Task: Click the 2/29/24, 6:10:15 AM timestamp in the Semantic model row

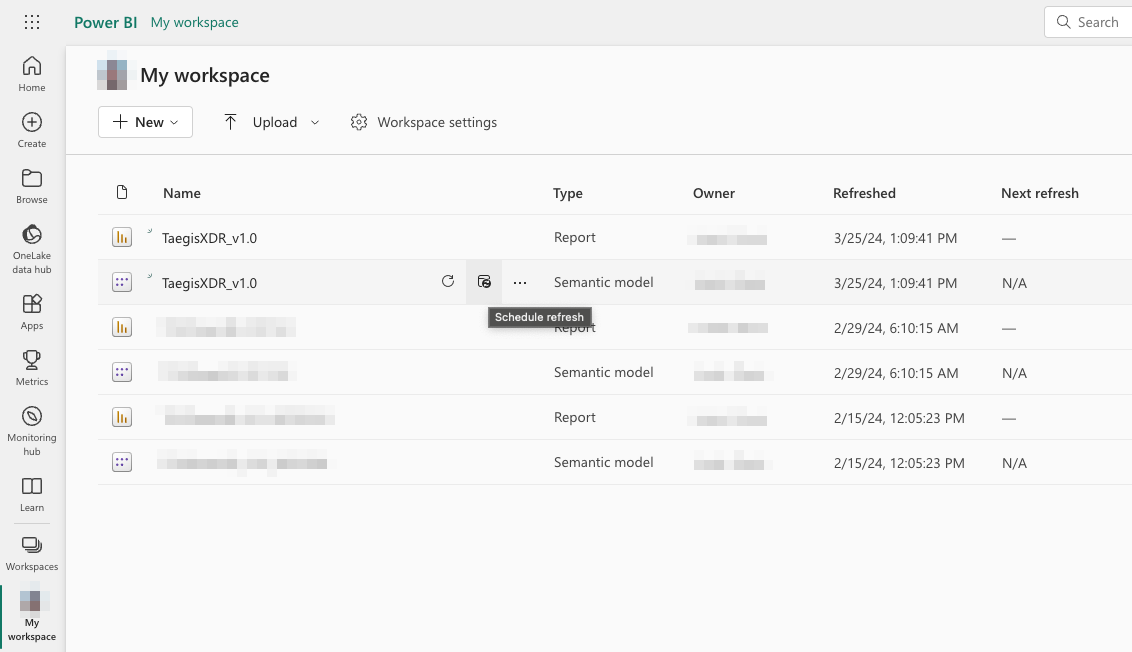Action: (896, 373)
